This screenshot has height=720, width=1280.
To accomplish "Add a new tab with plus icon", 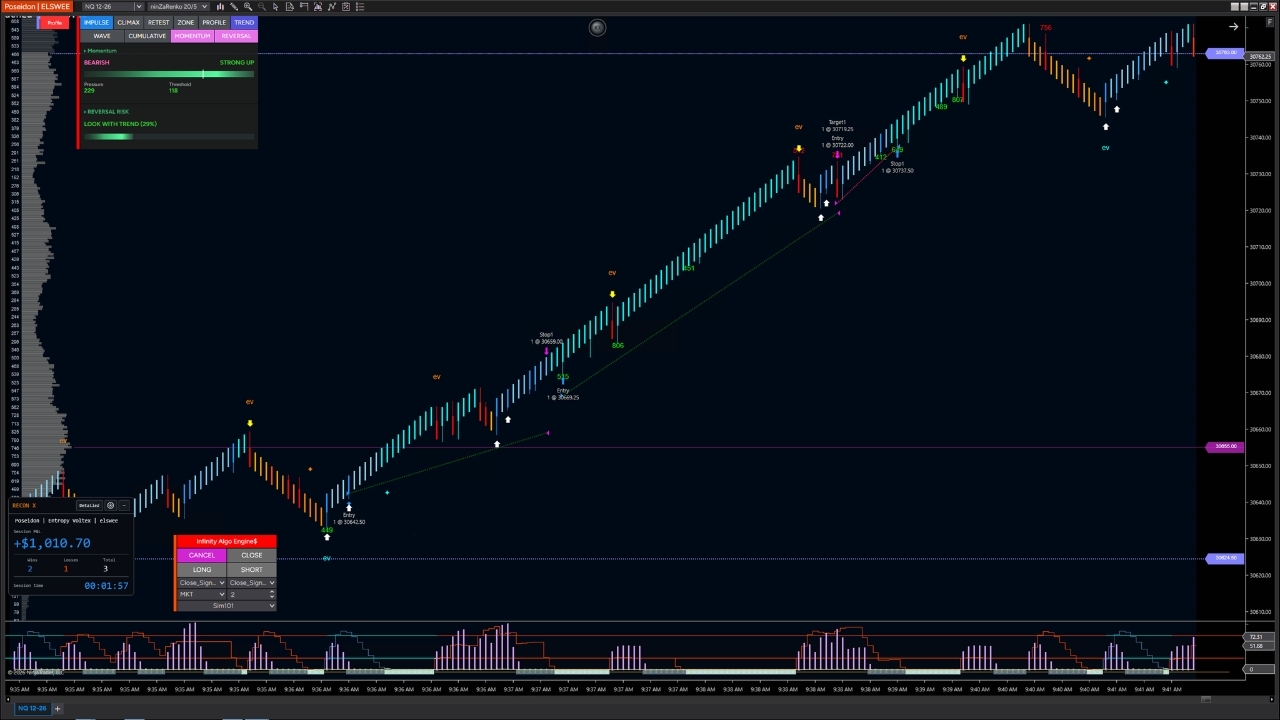I will 57,708.
